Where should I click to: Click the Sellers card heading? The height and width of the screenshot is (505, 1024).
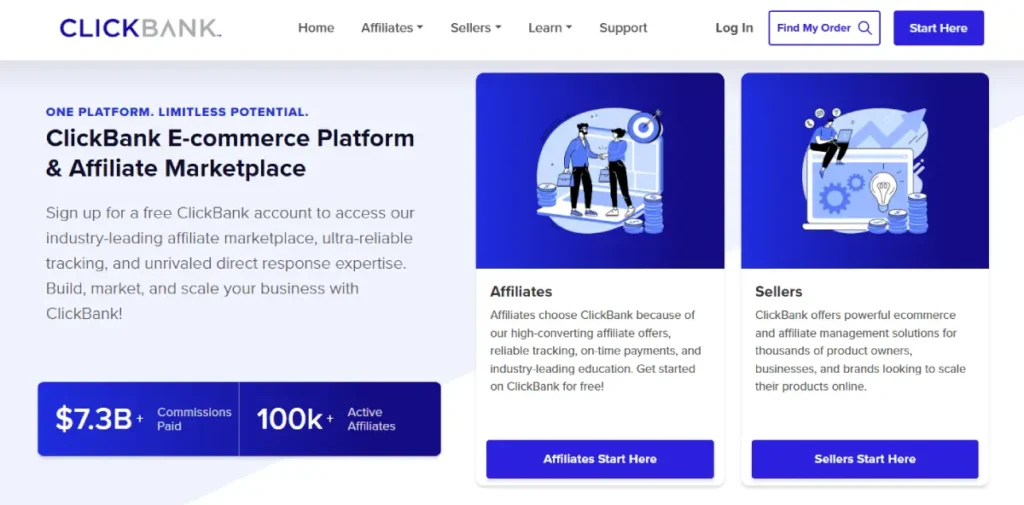(778, 291)
